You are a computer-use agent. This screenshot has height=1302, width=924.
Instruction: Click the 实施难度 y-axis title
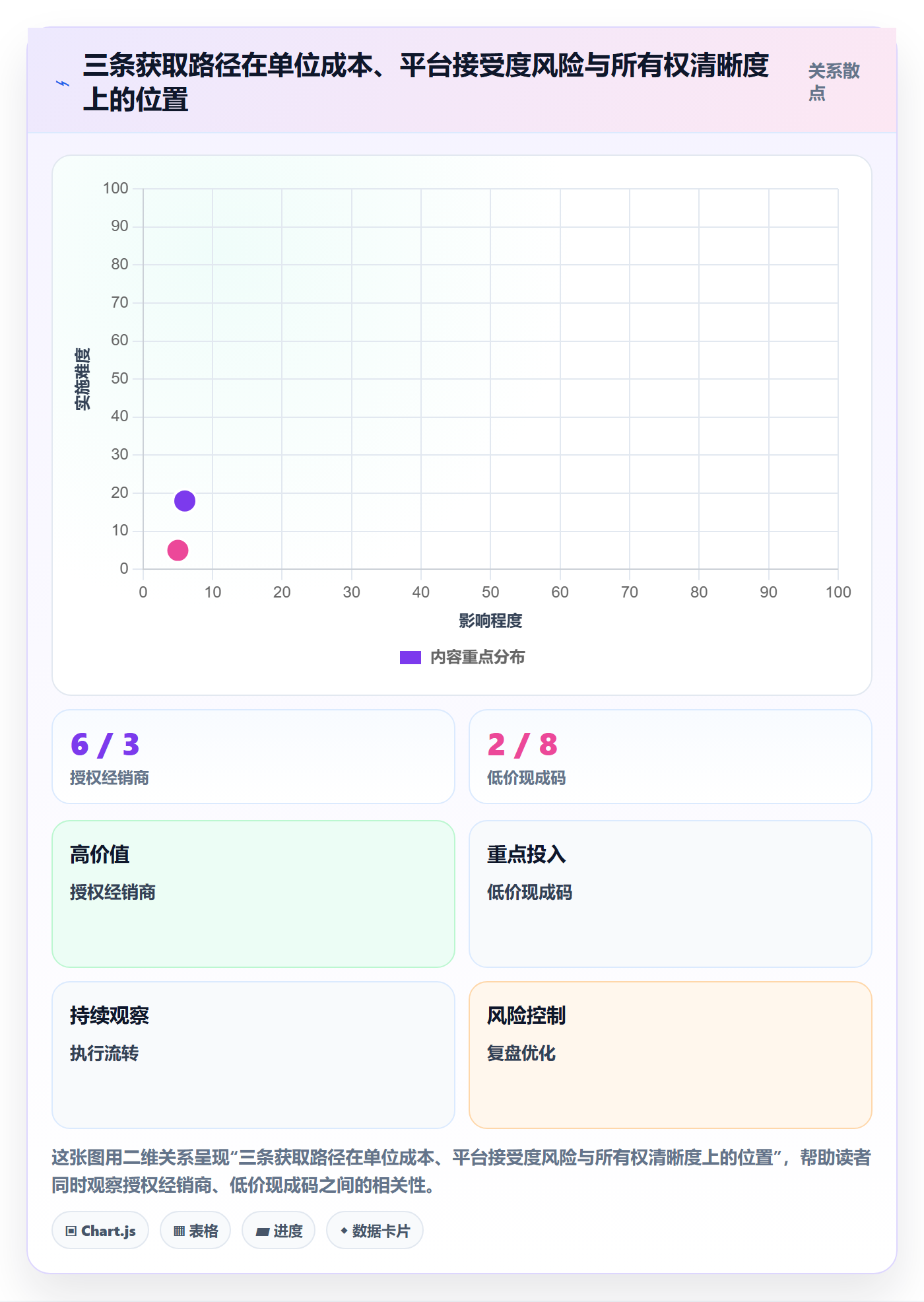pos(82,379)
